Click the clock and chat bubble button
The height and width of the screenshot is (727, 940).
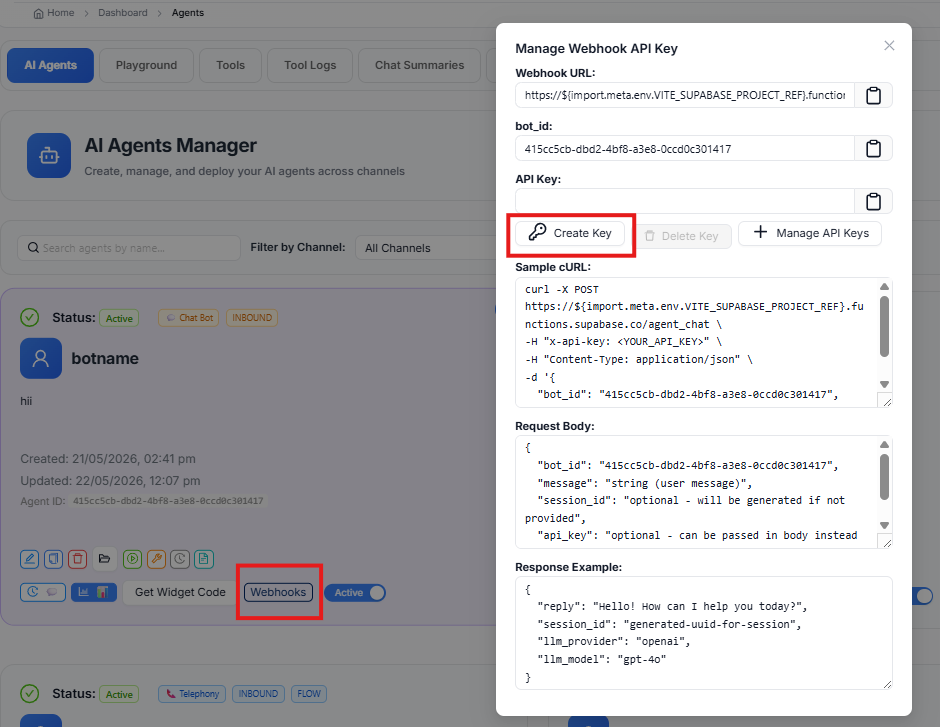(43, 592)
